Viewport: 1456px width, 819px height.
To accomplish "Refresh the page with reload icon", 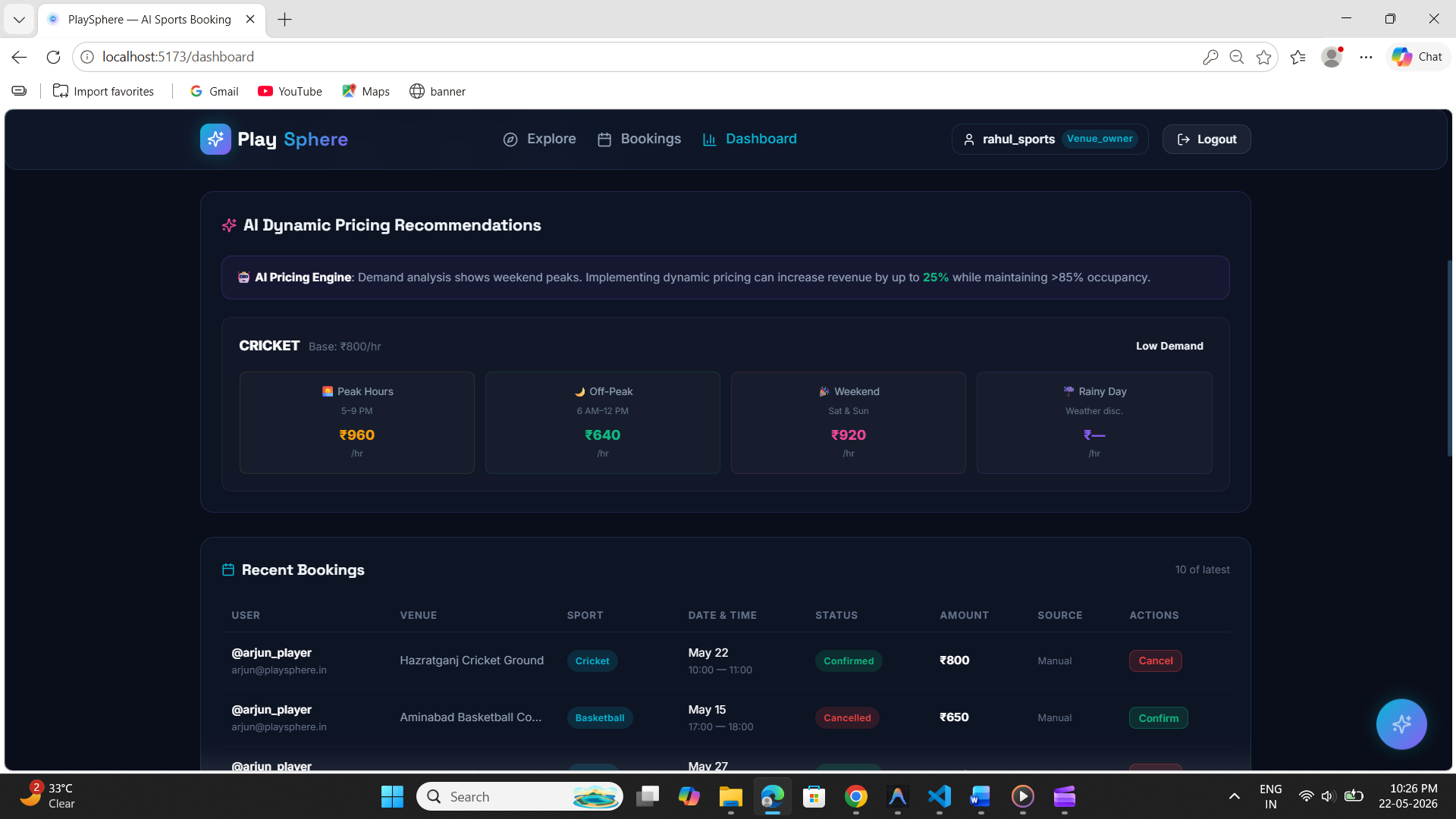I will pyautogui.click(x=53, y=57).
